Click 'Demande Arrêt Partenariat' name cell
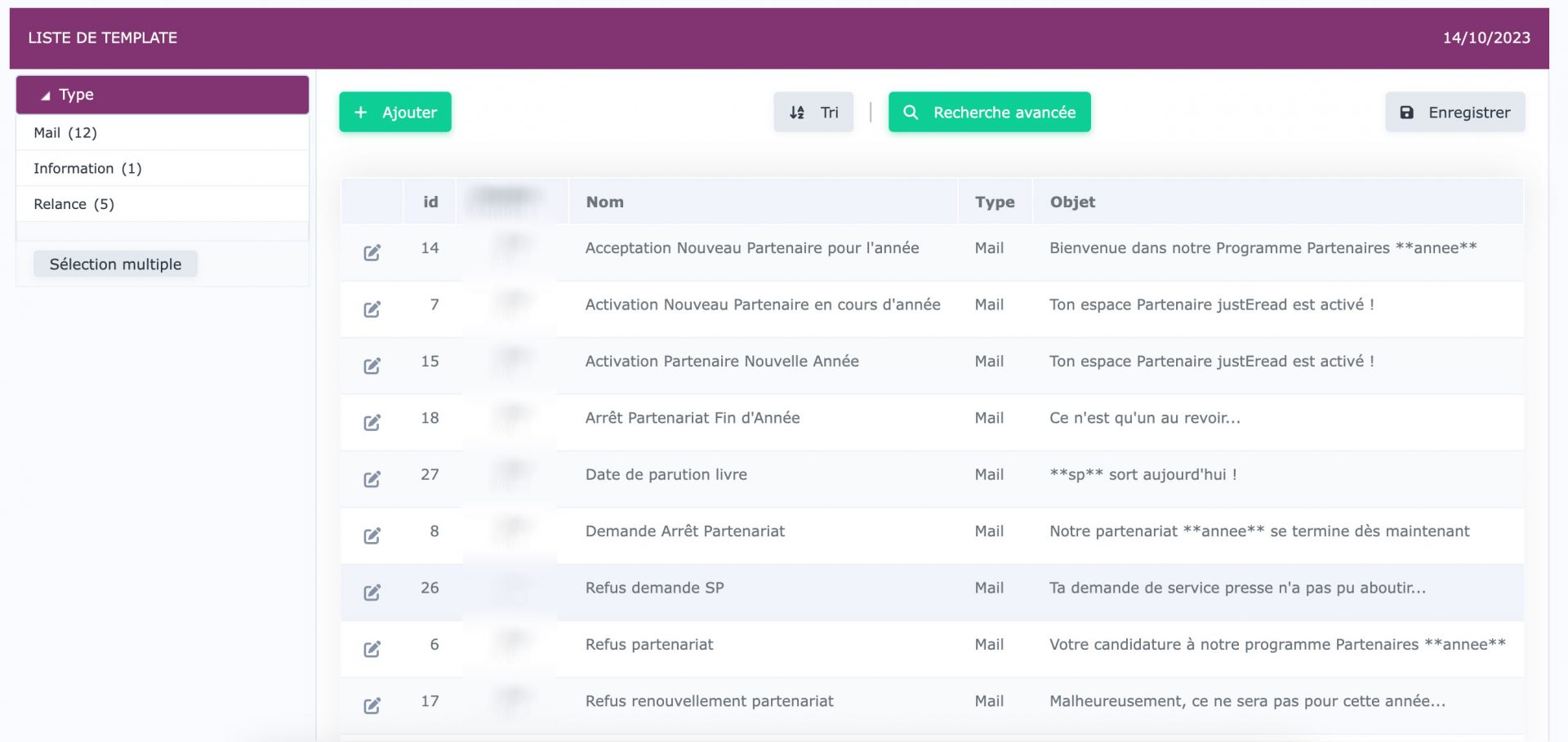 click(685, 531)
